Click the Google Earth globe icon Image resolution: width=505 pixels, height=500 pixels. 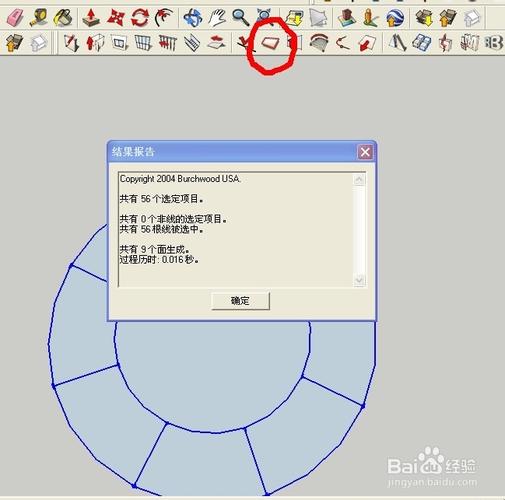click(395, 17)
